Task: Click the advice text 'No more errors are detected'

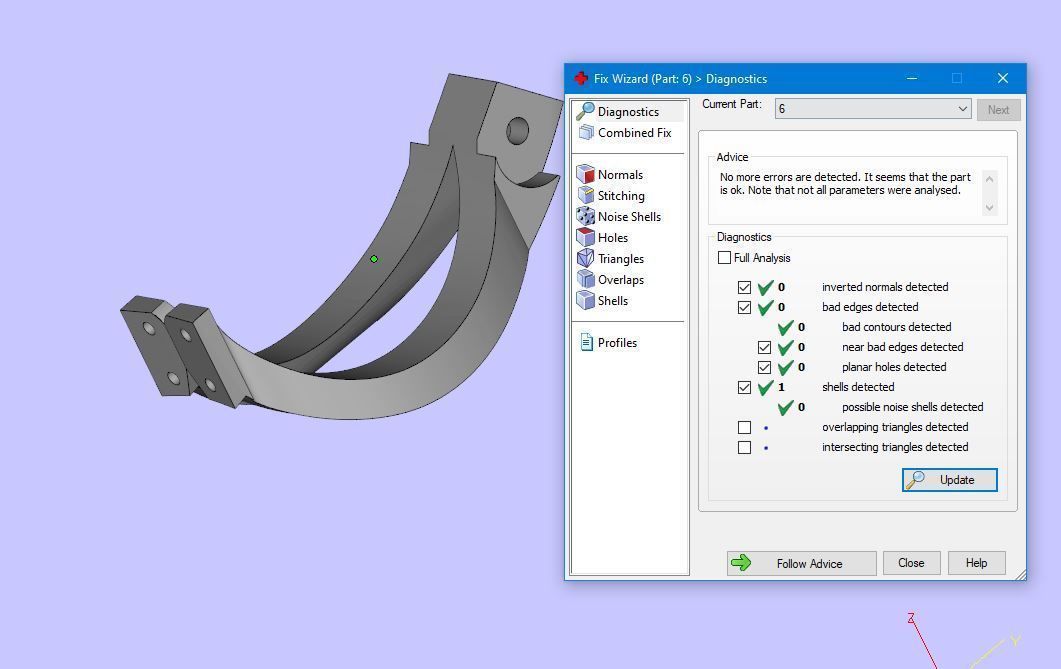Action: click(x=790, y=177)
